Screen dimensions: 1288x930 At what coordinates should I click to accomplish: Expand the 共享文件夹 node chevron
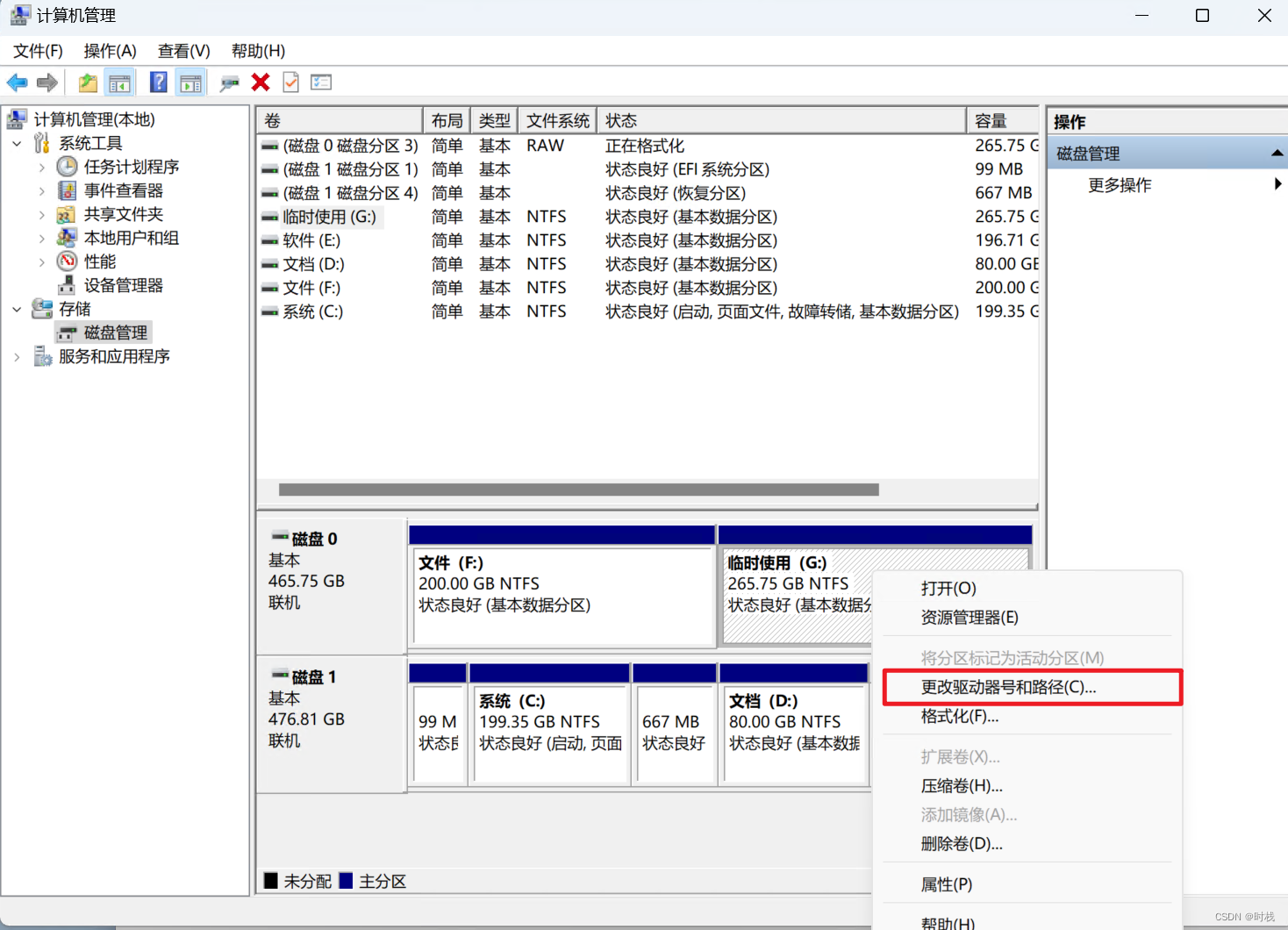pyautogui.click(x=42, y=214)
